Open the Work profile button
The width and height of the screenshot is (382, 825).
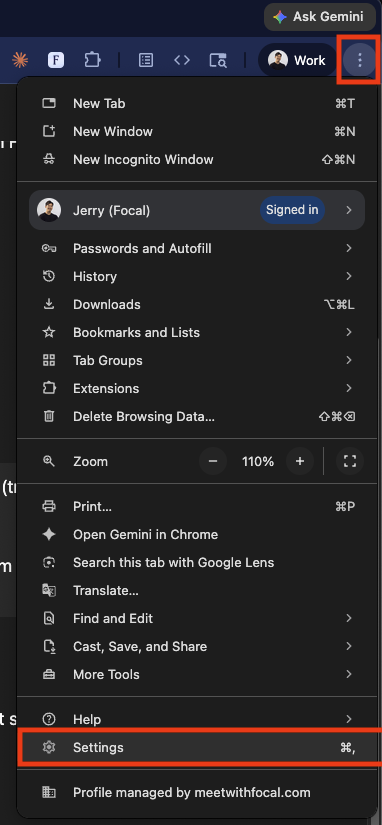pos(297,61)
